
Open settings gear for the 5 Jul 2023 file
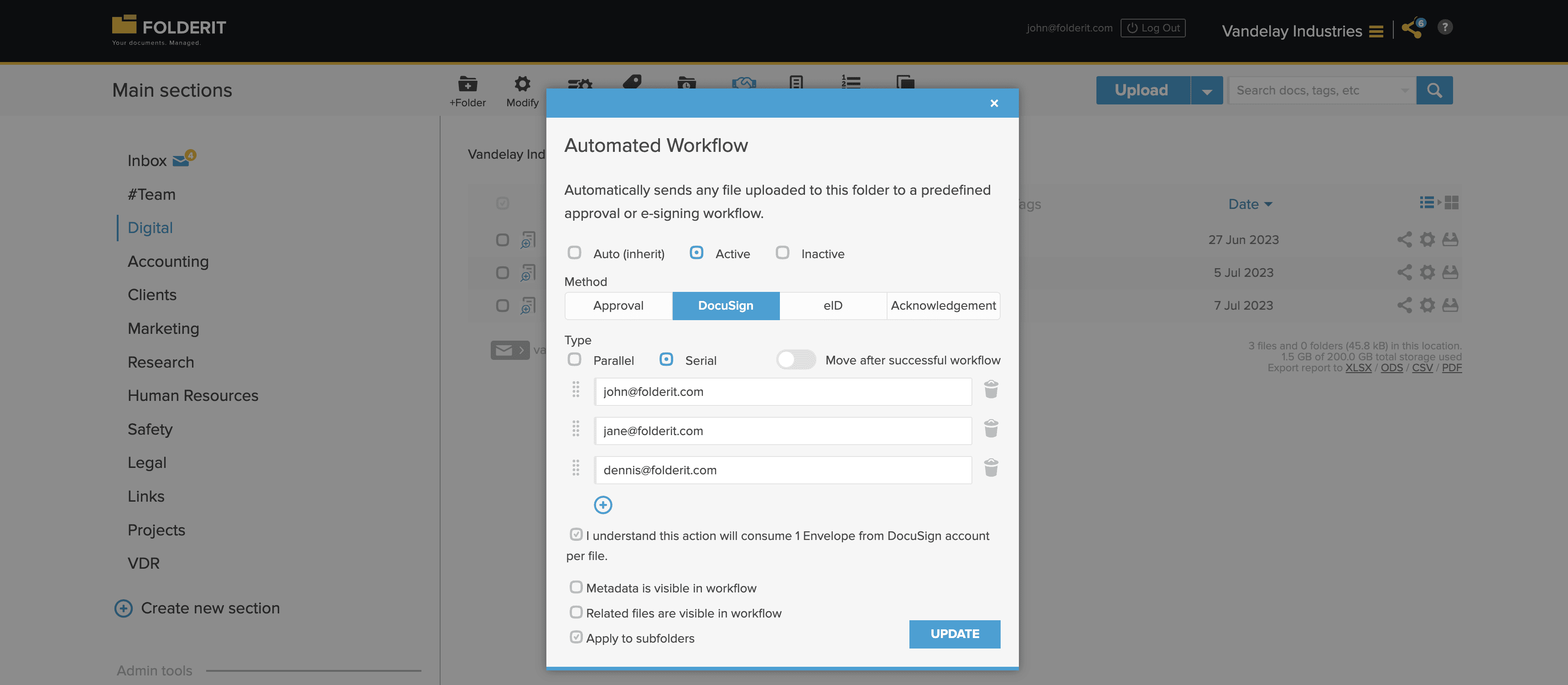[1428, 272]
